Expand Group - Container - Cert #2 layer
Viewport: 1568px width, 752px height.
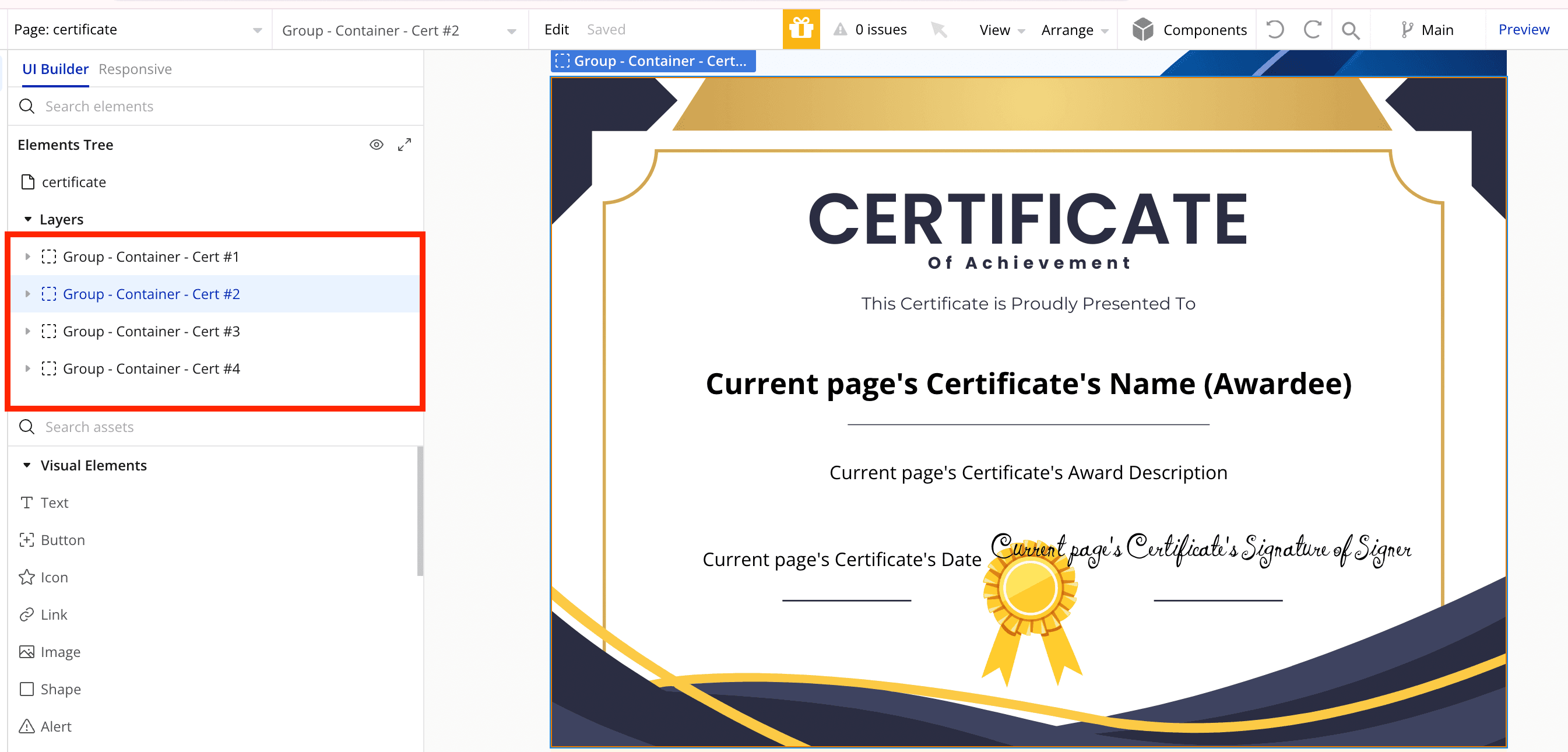(x=28, y=294)
